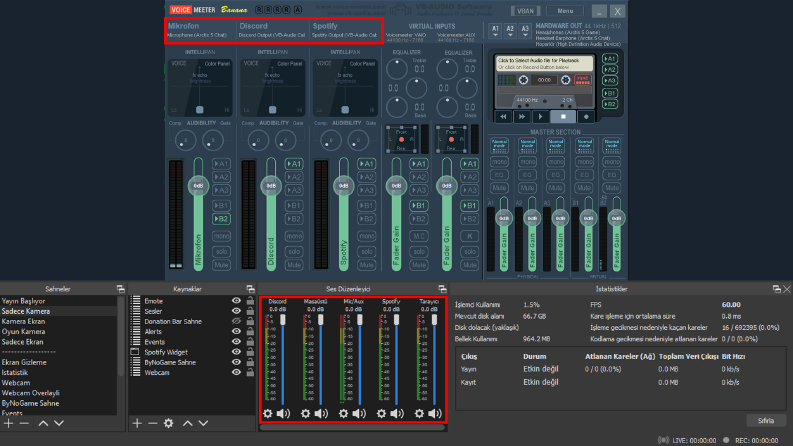This screenshot has height=446, width=793.
Task: Disable B2 routing on Mikrofon strip
Action: point(221,219)
